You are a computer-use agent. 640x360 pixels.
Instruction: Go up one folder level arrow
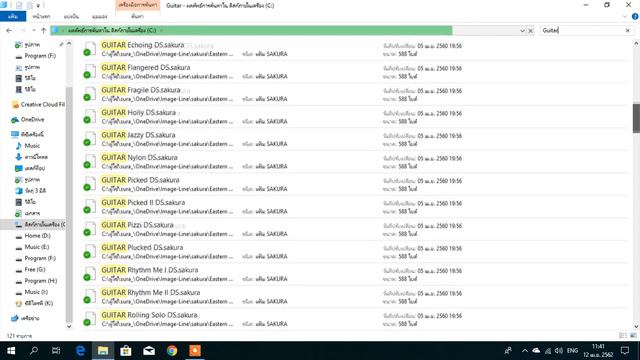pyautogui.click(x=43, y=31)
